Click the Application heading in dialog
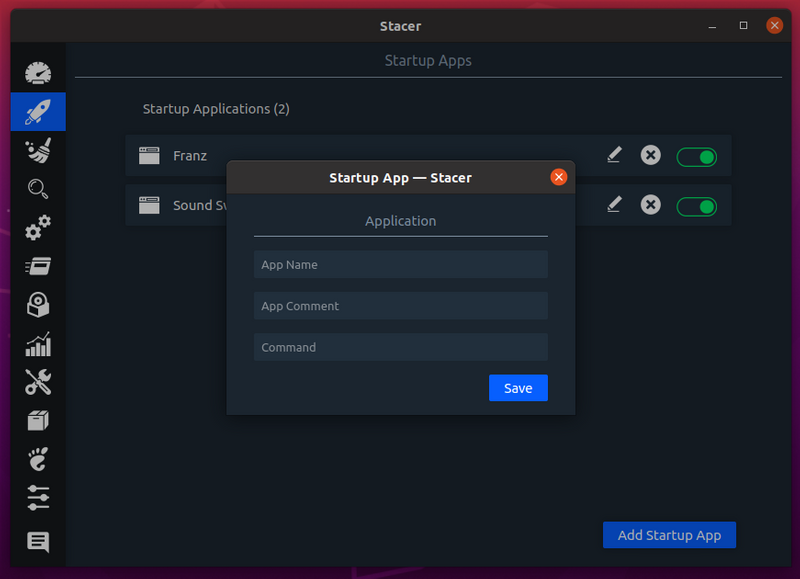This screenshot has width=800, height=579. coord(401,221)
